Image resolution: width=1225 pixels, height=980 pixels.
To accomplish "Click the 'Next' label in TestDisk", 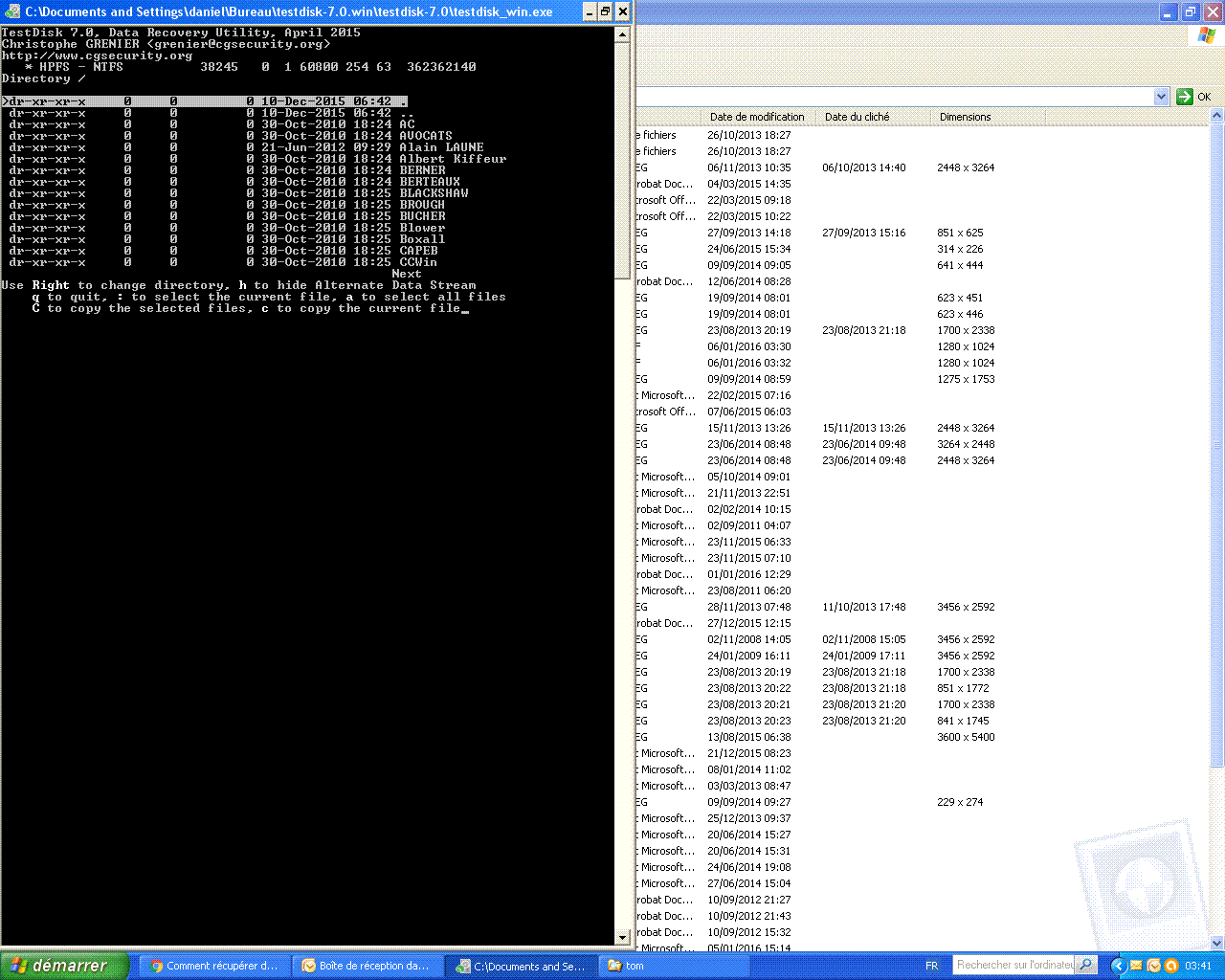I will (x=407, y=274).
